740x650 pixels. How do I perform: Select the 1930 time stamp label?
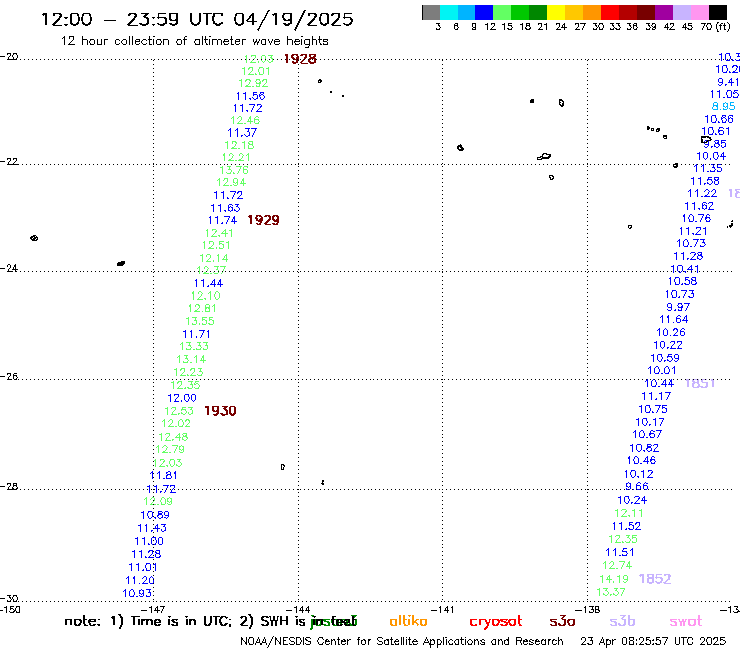click(x=220, y=411)
